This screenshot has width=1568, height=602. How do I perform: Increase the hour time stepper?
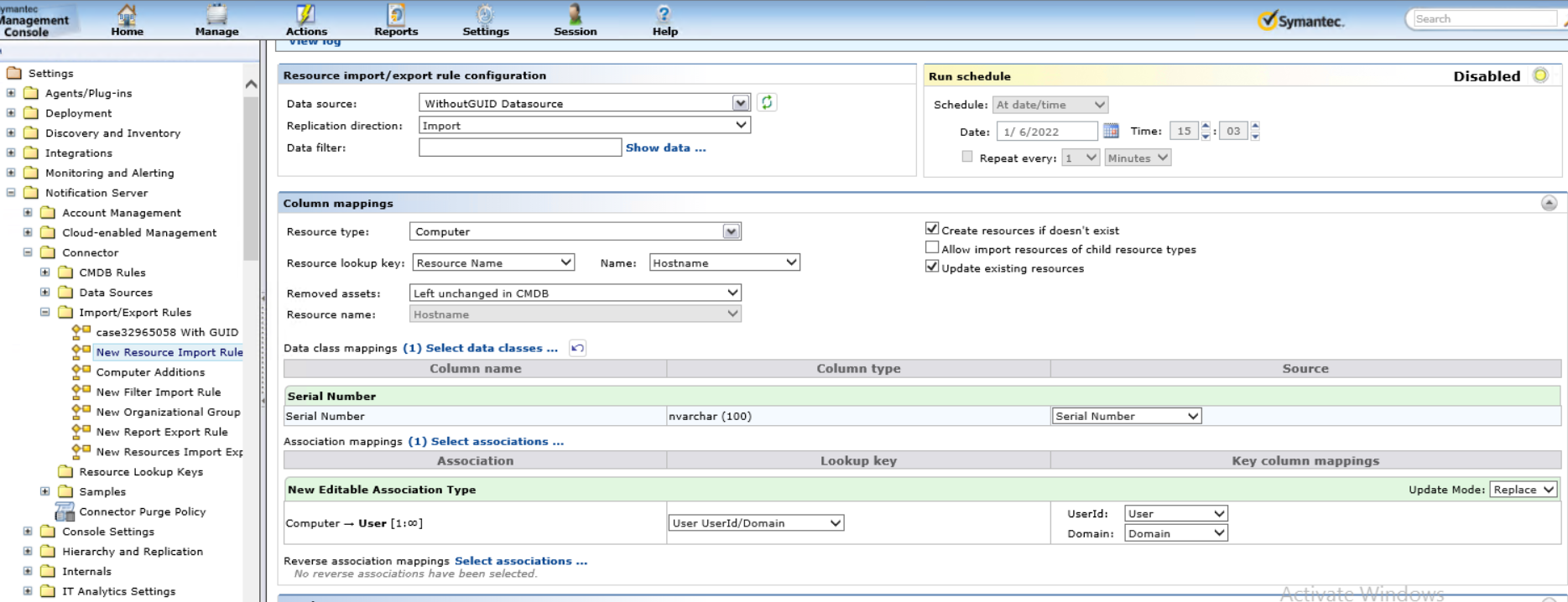pos(1206,127)
